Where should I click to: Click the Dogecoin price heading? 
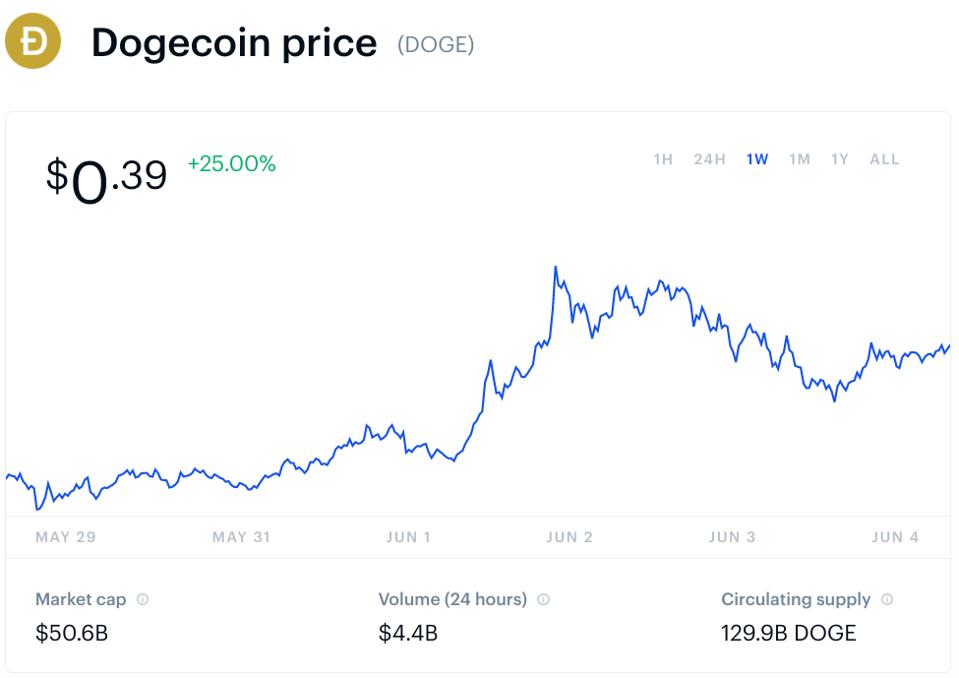point(234,43)
